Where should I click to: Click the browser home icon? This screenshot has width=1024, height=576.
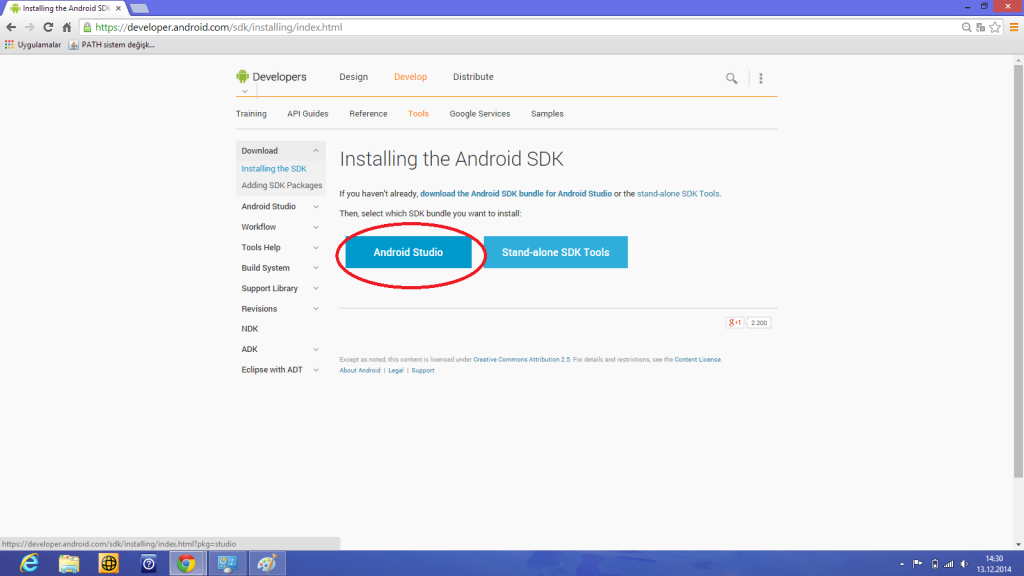(x=67, y=27)
